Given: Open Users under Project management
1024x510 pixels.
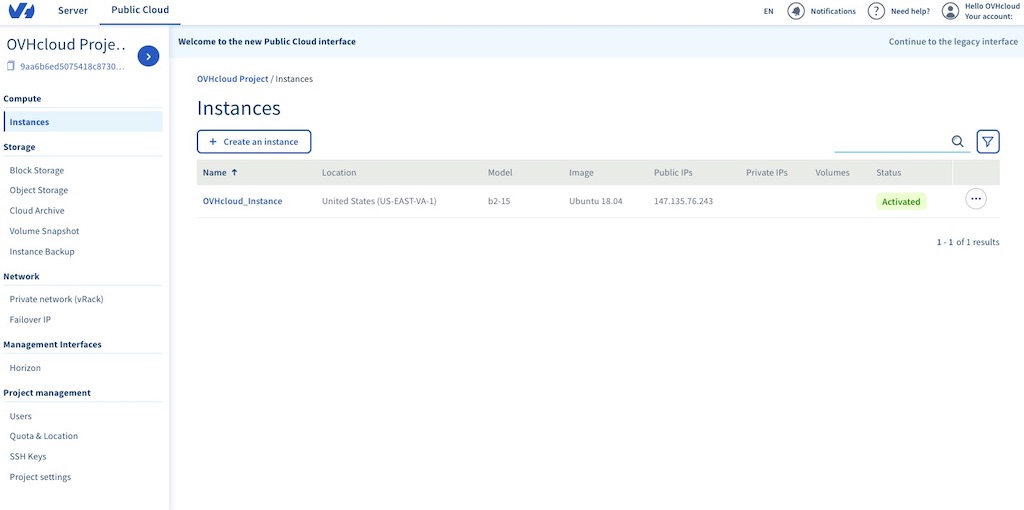Looking at the screenshot, I should pos(20,416).
